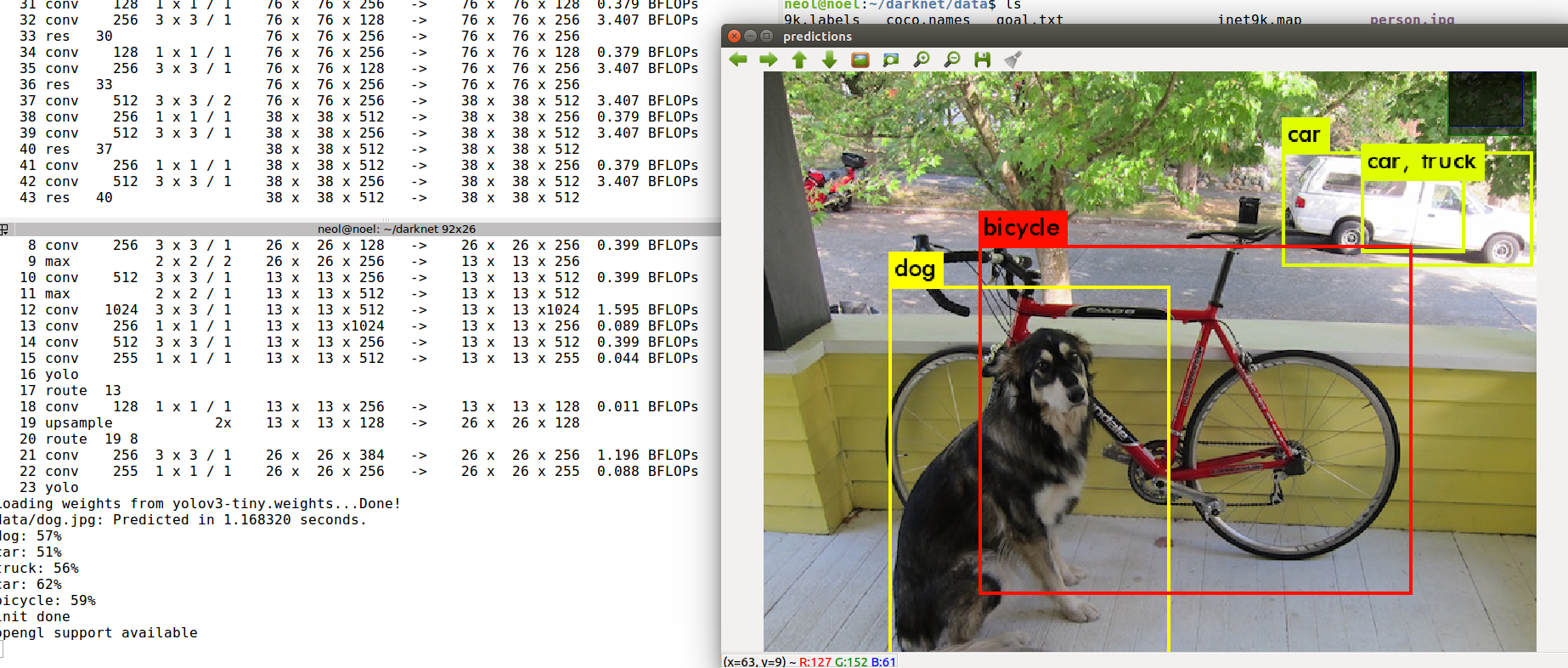Screen dimensions: 1568x668
Task: Click the 'init done' line in the terminal
Action: [35, 617]
